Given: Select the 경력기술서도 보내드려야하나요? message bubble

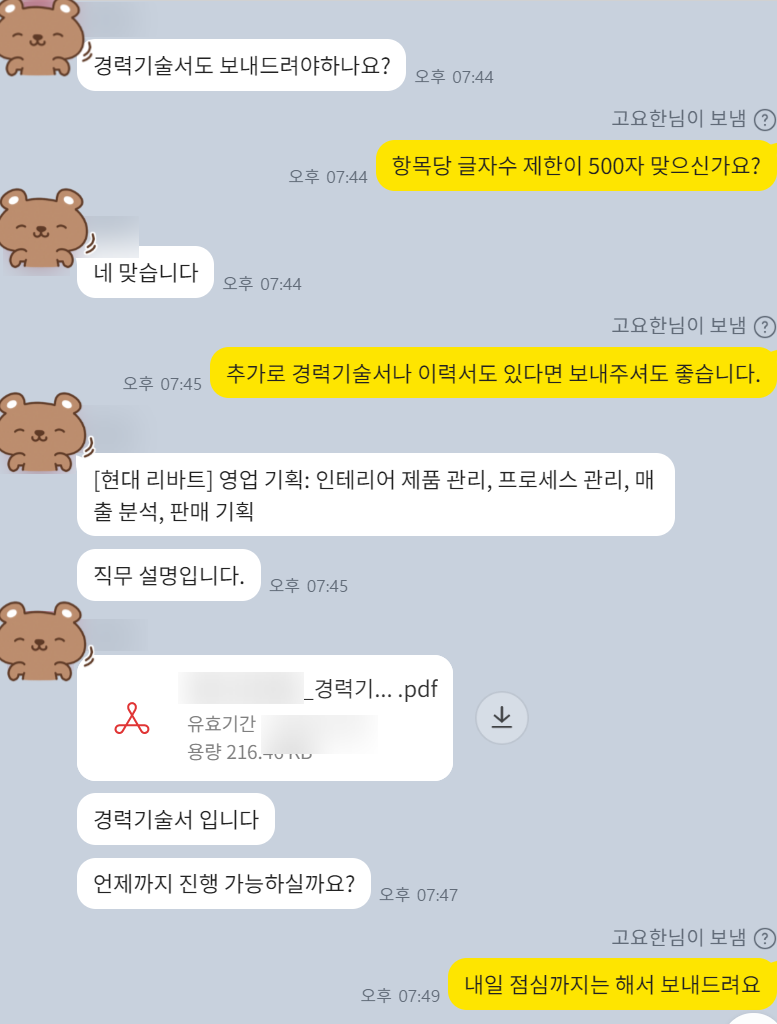Looking at the screenshot, I should tap(242, 65).
